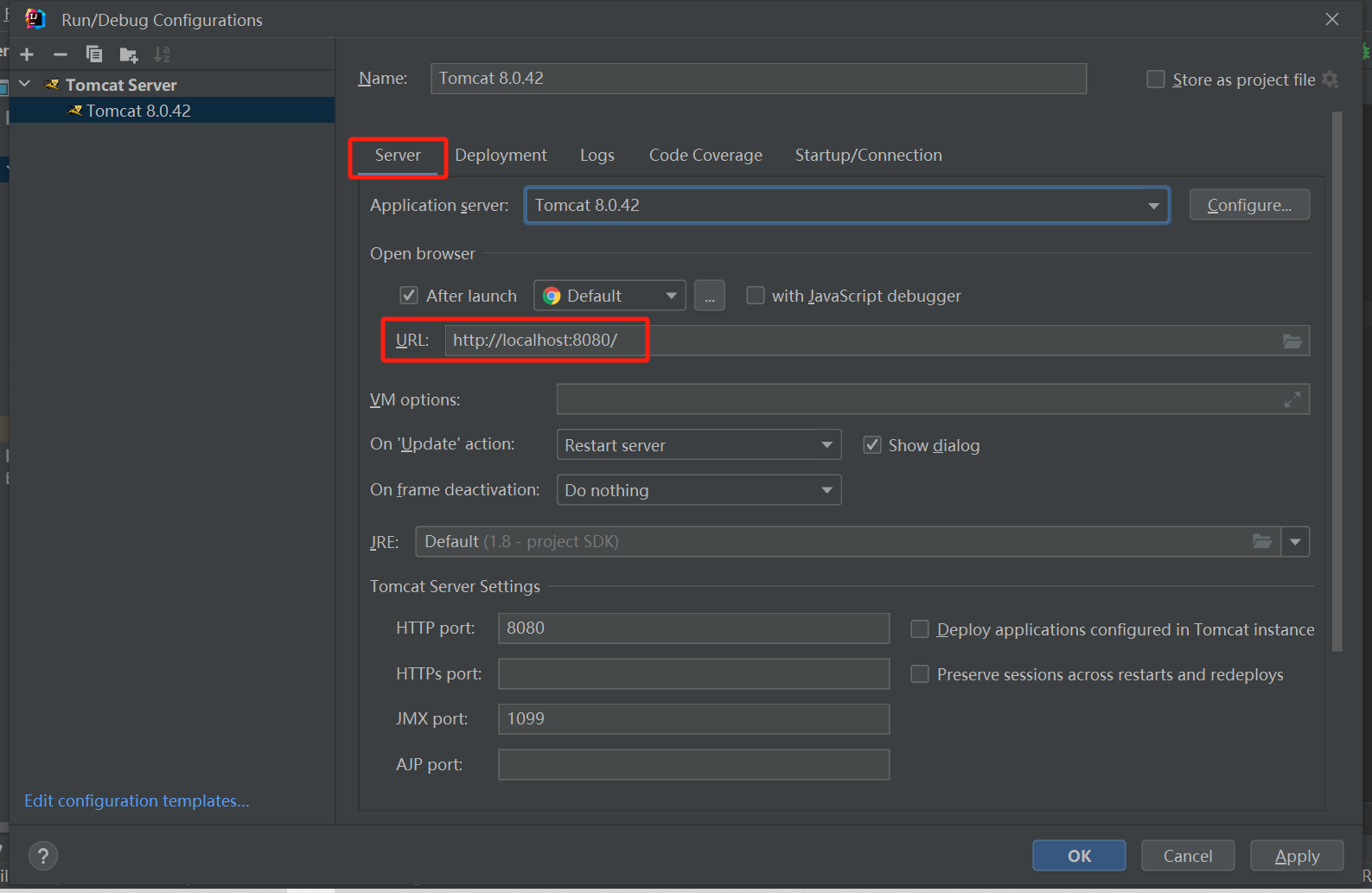1372x893 pixels.
Task: Toggle the Show dialog checkbox
Action: (x=872, y=445)
